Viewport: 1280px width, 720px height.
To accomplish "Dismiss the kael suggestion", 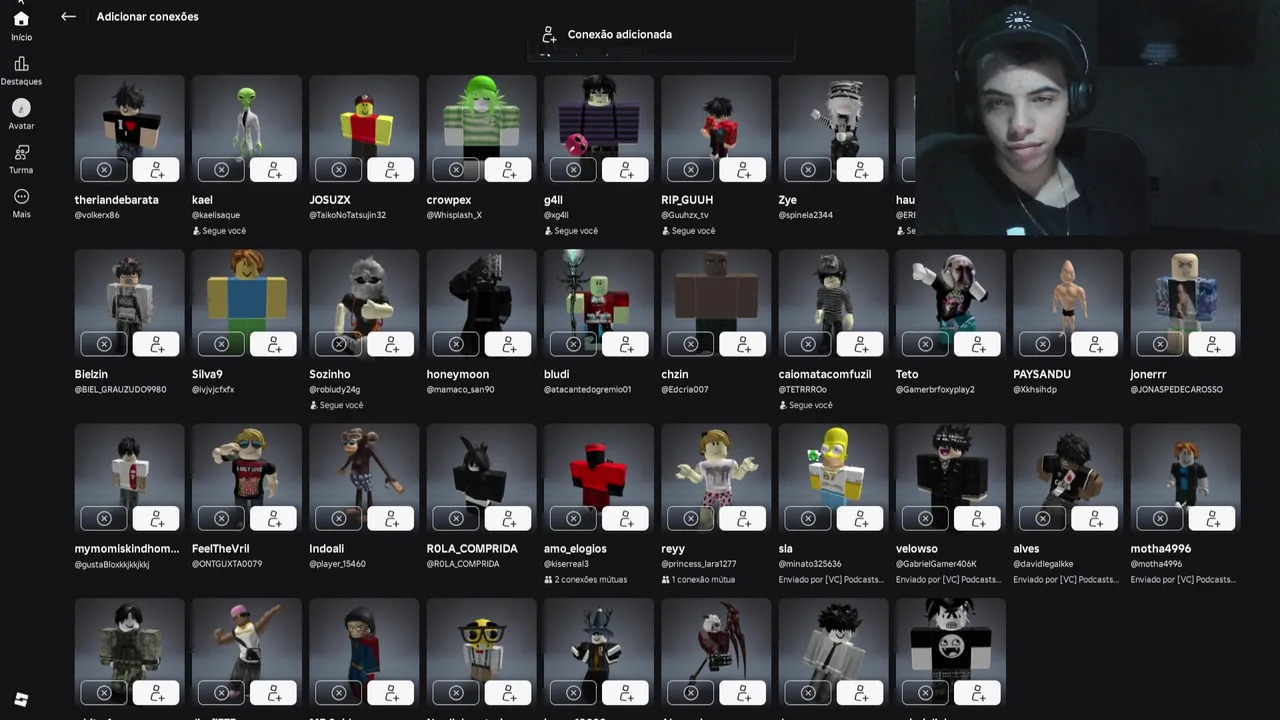I will pyautogui.click(x=221, y=170).
